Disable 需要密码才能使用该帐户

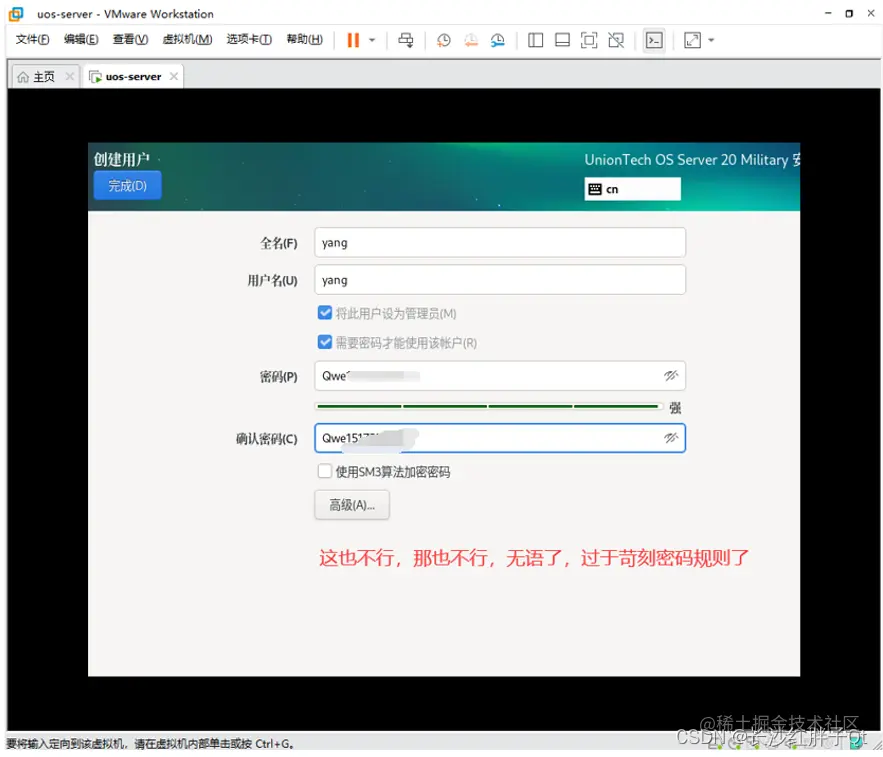click(325, 341)
